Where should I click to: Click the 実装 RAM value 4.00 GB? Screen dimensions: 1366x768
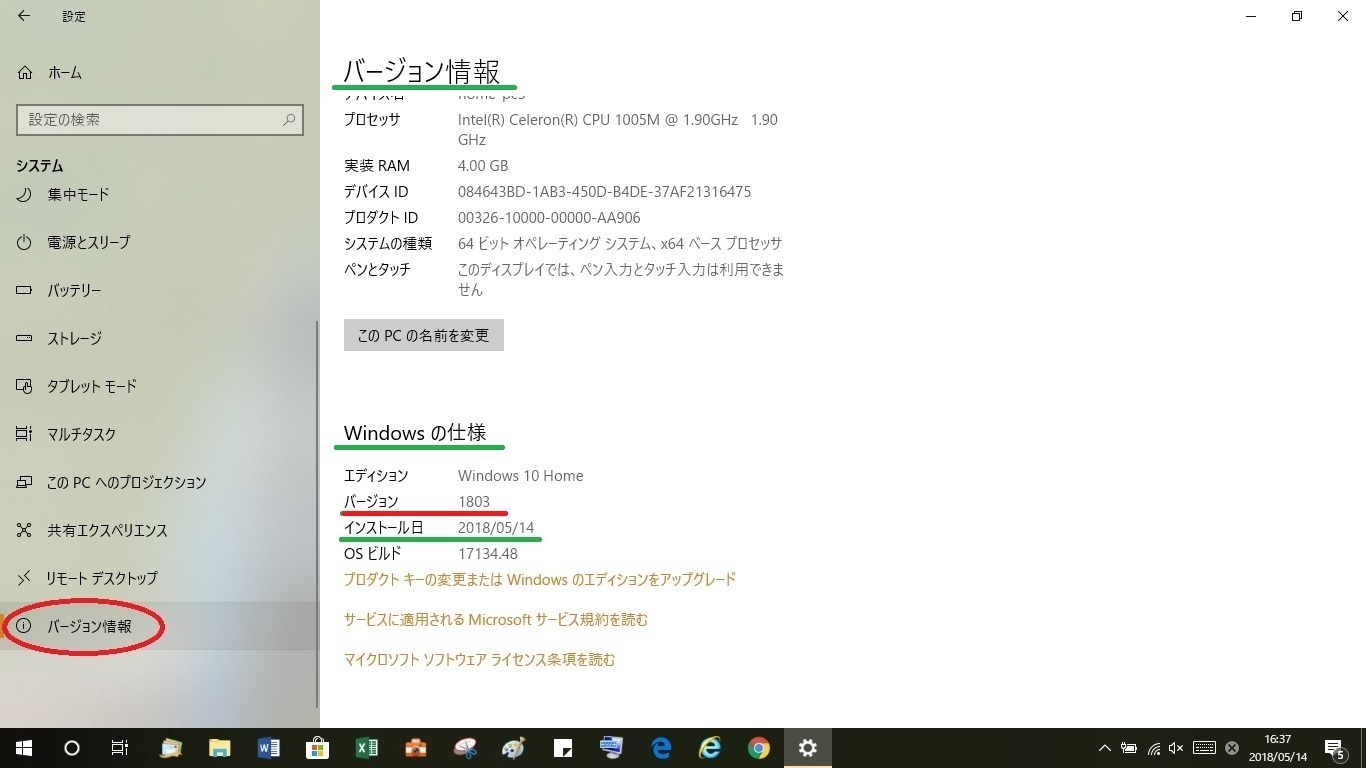[x=483, y=165]
